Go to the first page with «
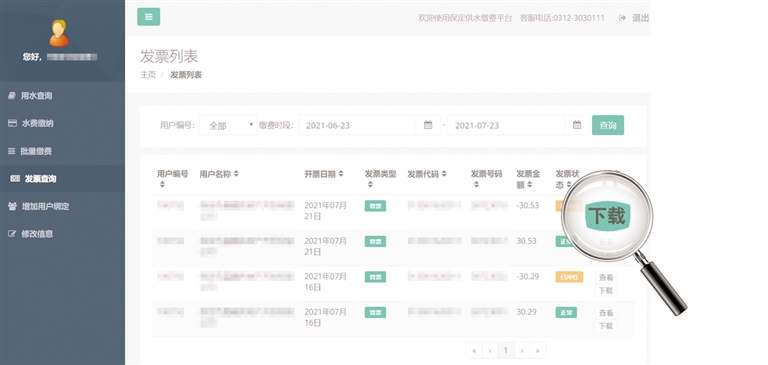 [x=474, y=350]
